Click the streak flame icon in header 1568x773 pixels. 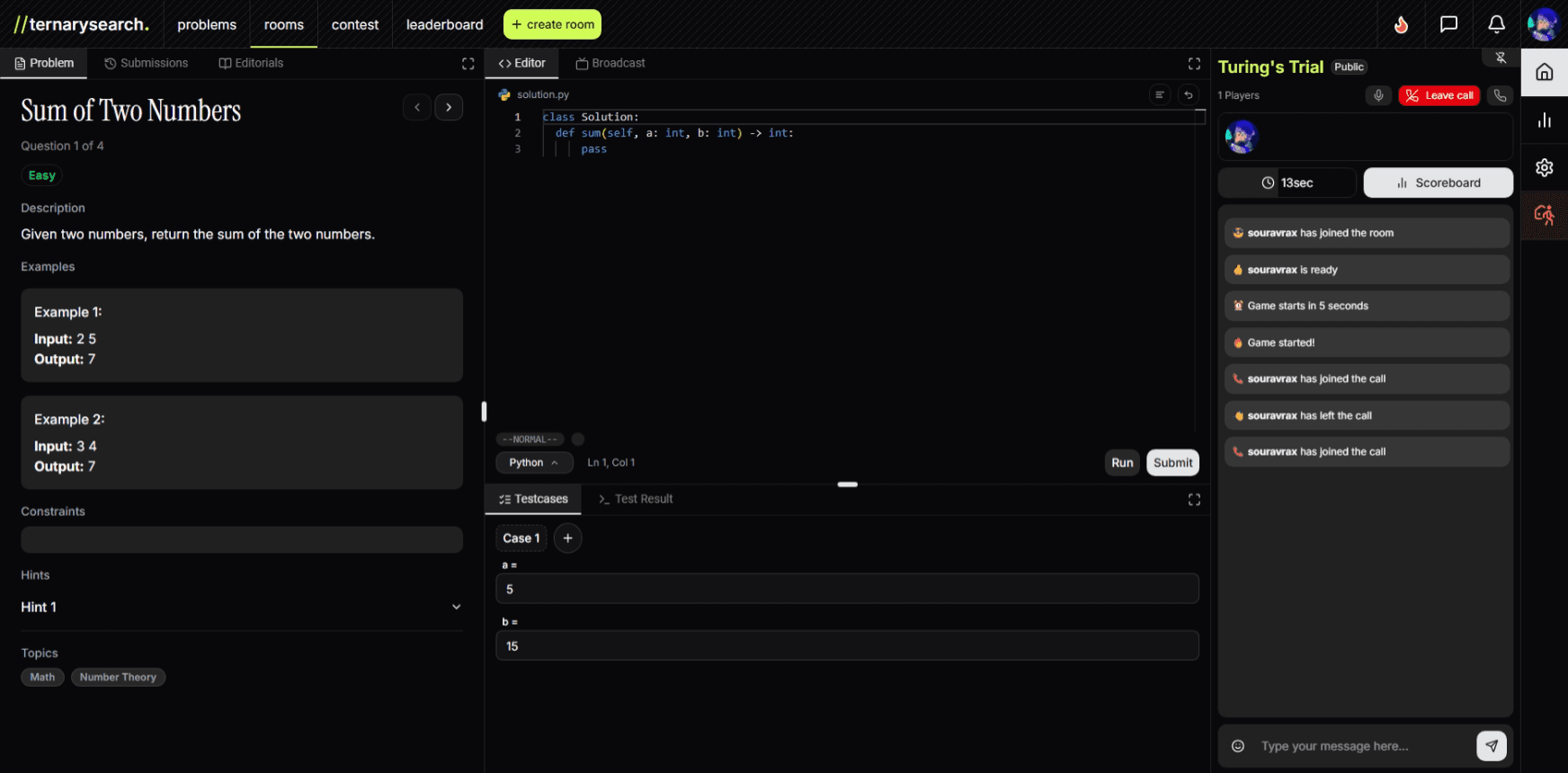tap(1401, 24)
